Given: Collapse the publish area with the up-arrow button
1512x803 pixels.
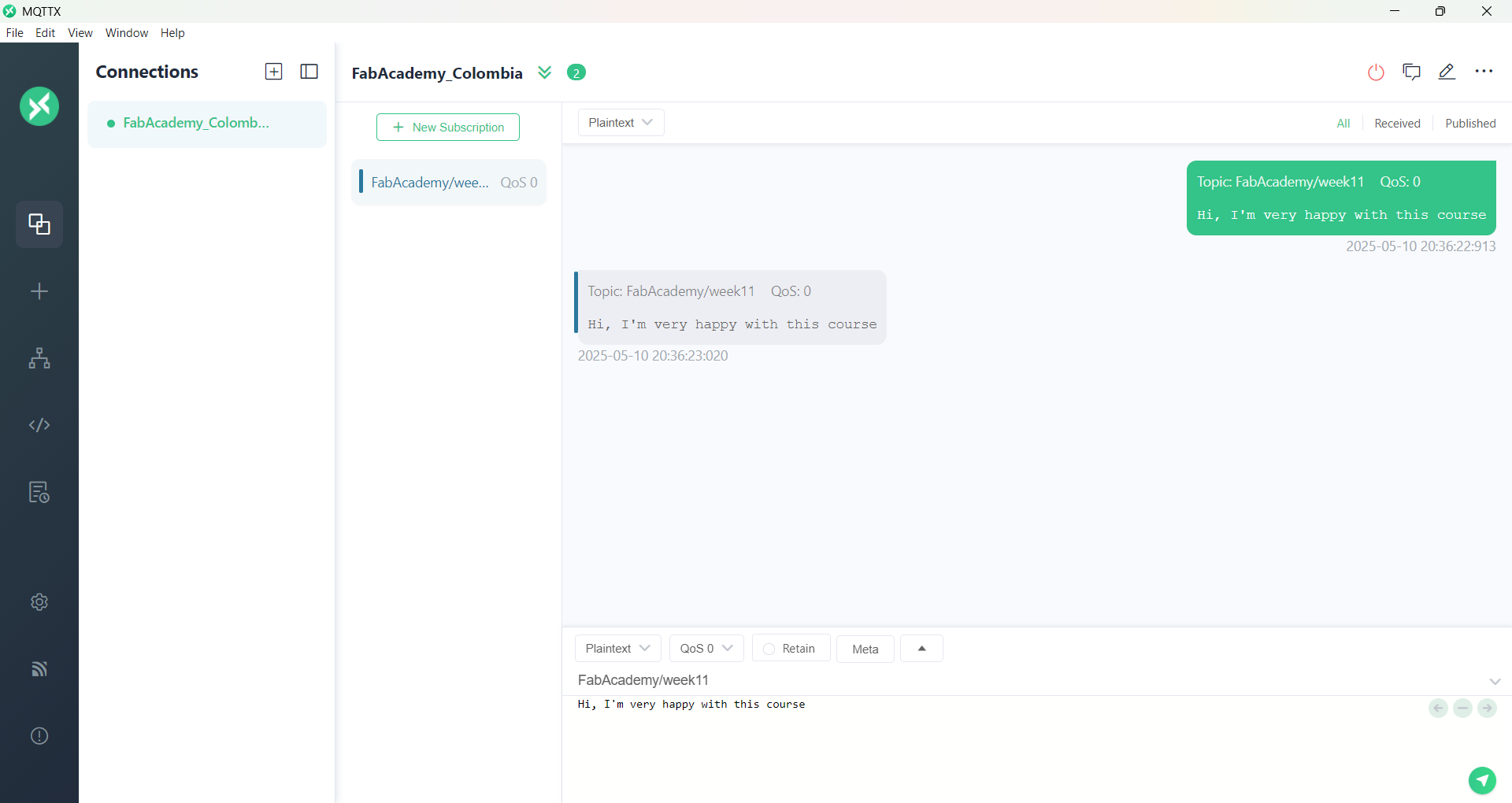Looking at the screenshot, I should click(921, 649).
